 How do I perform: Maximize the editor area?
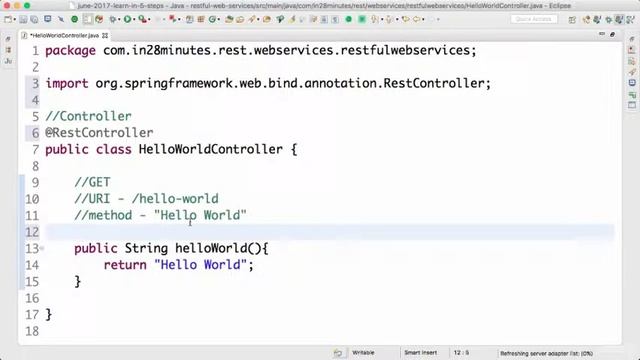click(613, 35)
